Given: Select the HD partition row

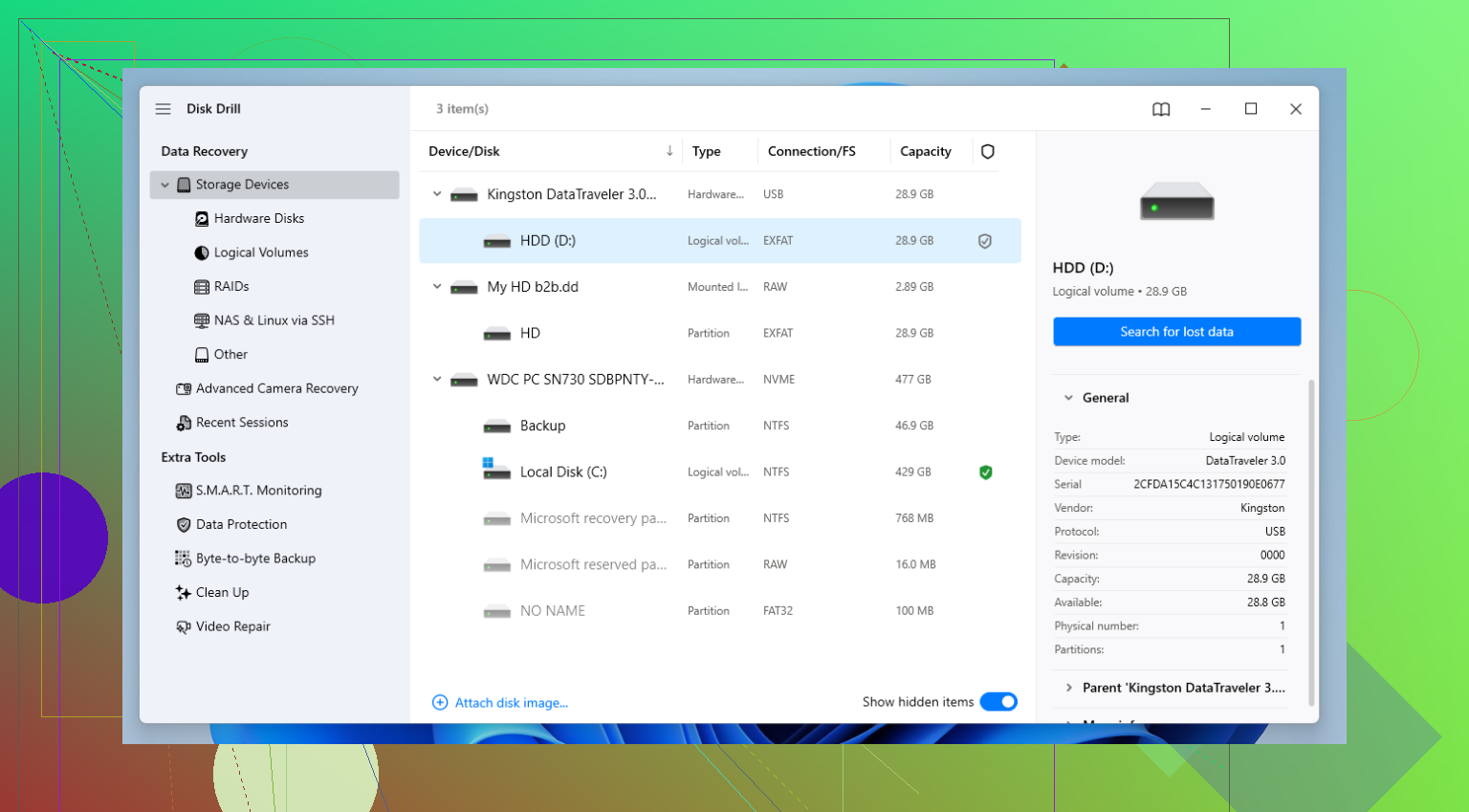Looking at the screenshot, I should click(720, 334).
